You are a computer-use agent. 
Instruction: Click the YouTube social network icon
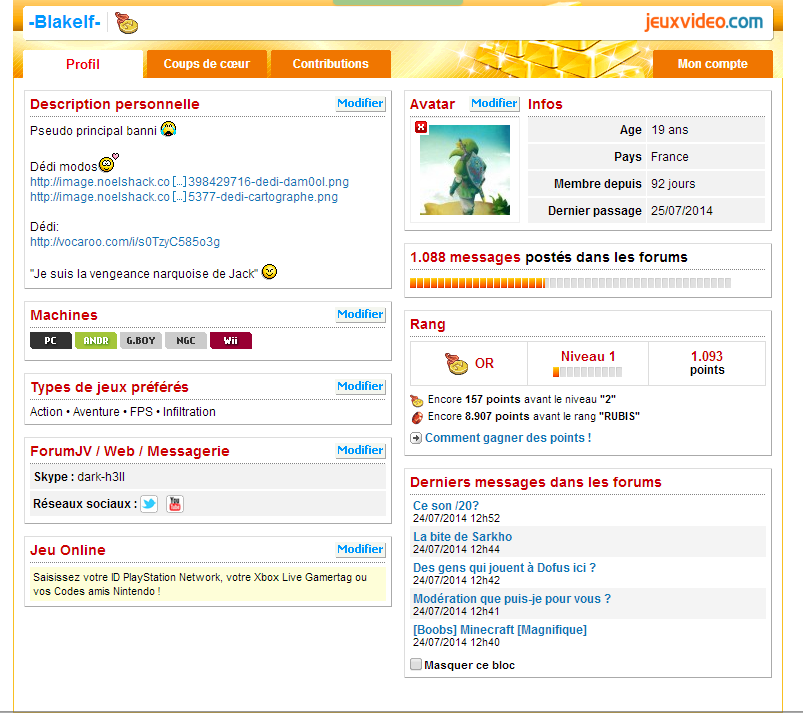(x=175, y=504)
